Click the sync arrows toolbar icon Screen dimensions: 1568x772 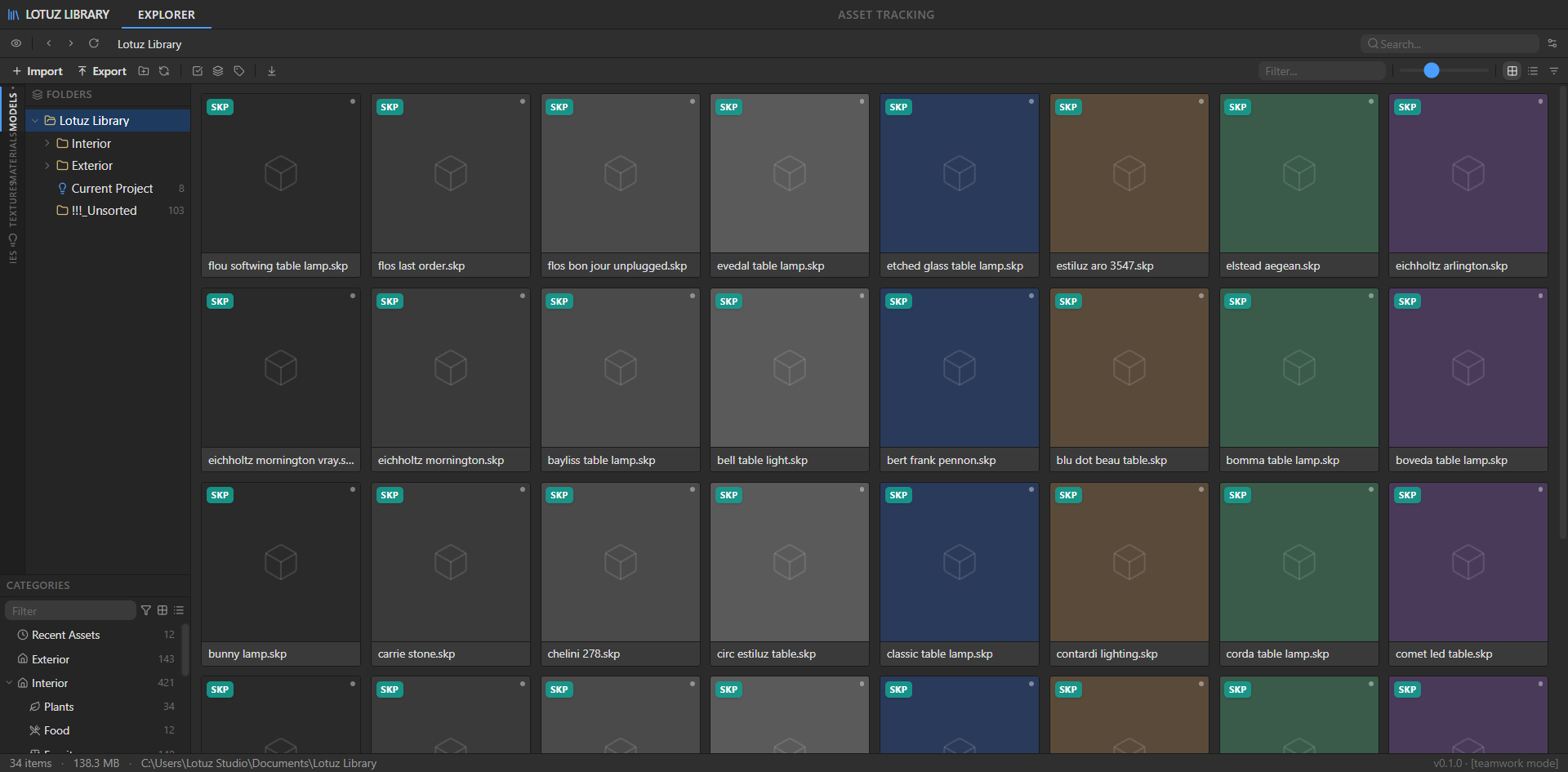[164, 71]
